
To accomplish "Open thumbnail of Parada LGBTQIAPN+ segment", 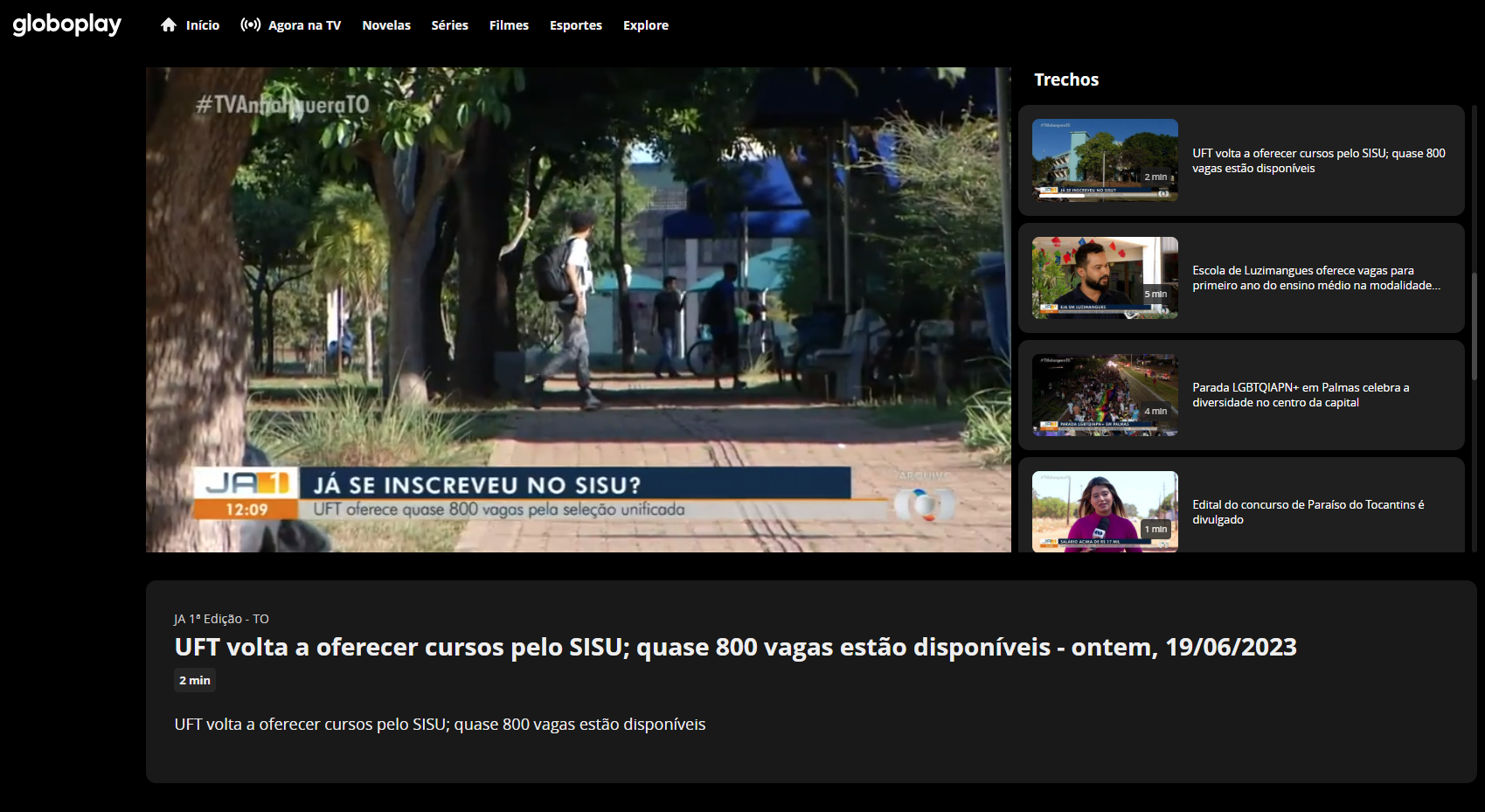I will pos(1105,394).
